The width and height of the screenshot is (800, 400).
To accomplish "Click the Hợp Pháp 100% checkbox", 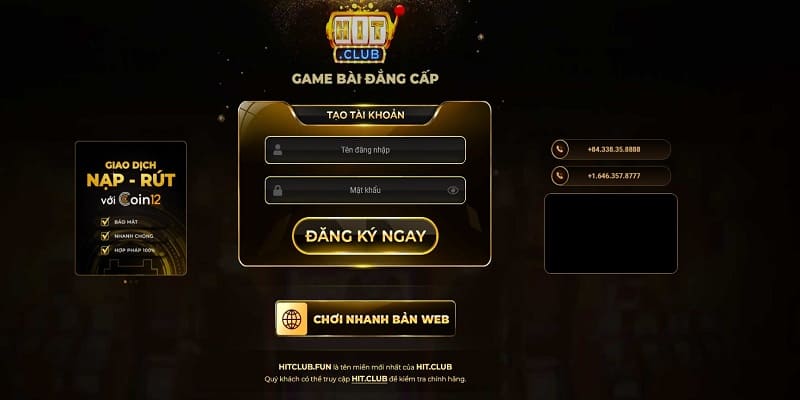I will [105, 250].
